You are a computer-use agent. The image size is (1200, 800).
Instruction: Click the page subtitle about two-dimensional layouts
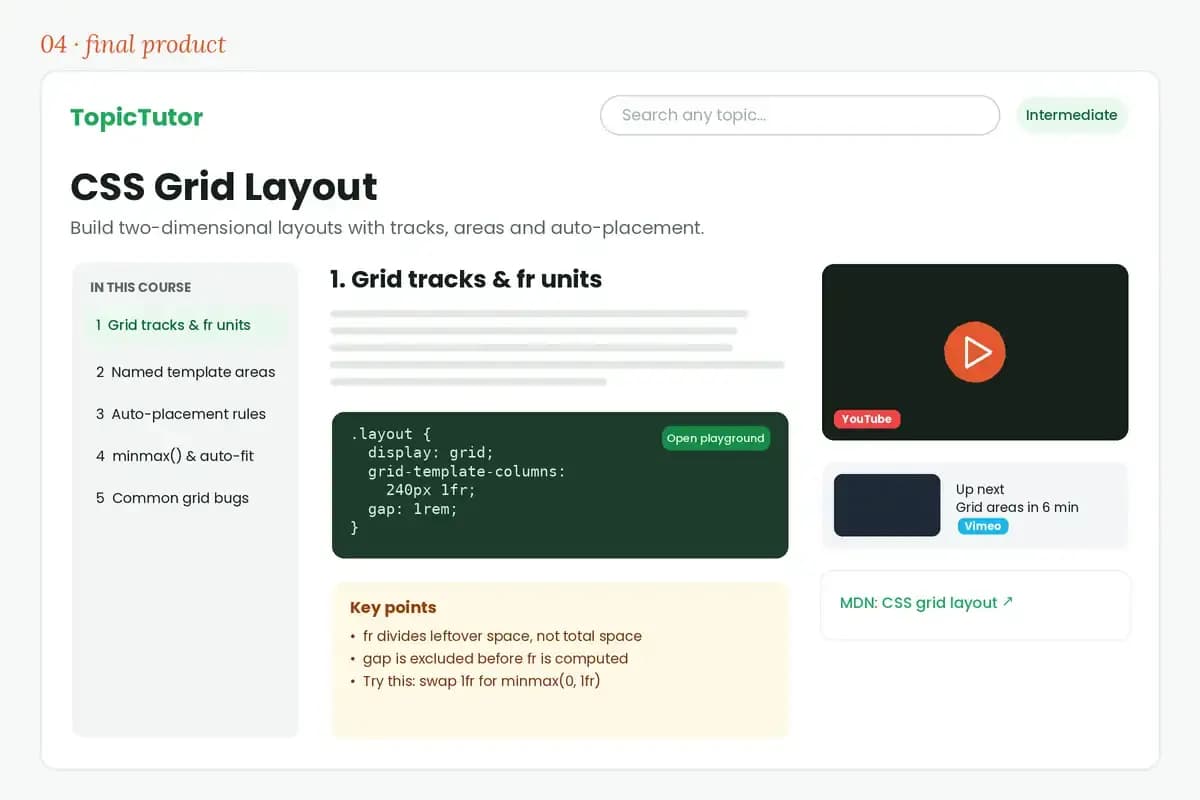387,228
